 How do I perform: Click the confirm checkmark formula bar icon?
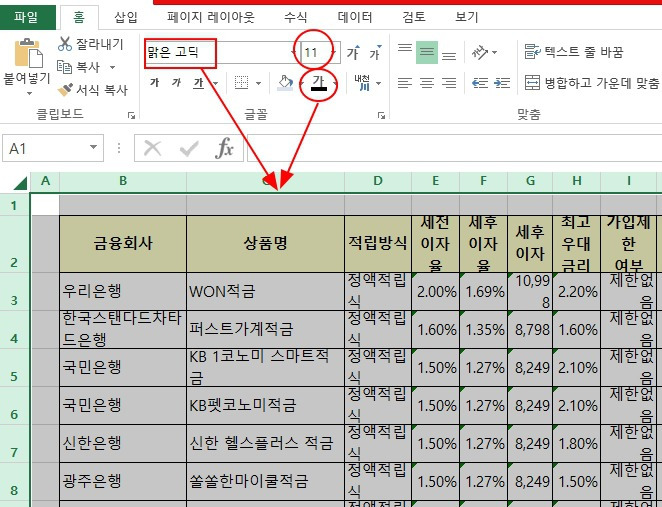(x=189, y=148)
